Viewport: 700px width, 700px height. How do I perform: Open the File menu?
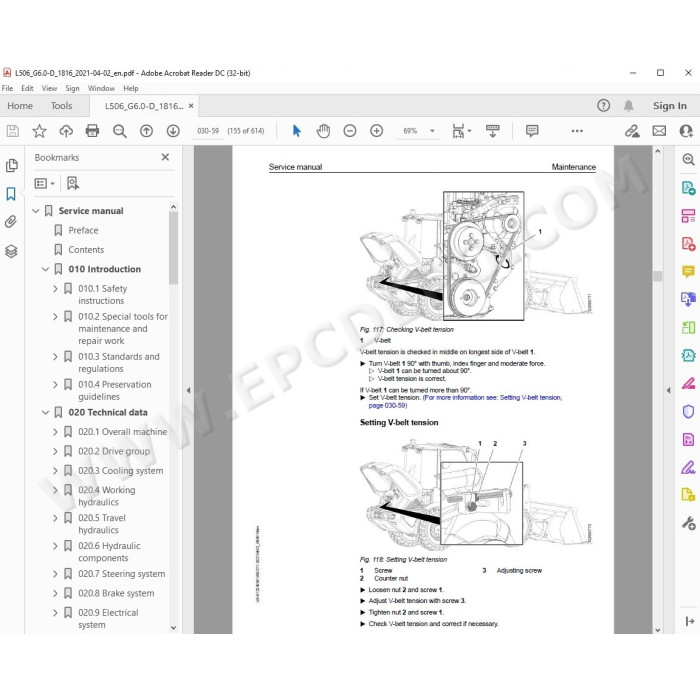7,88
